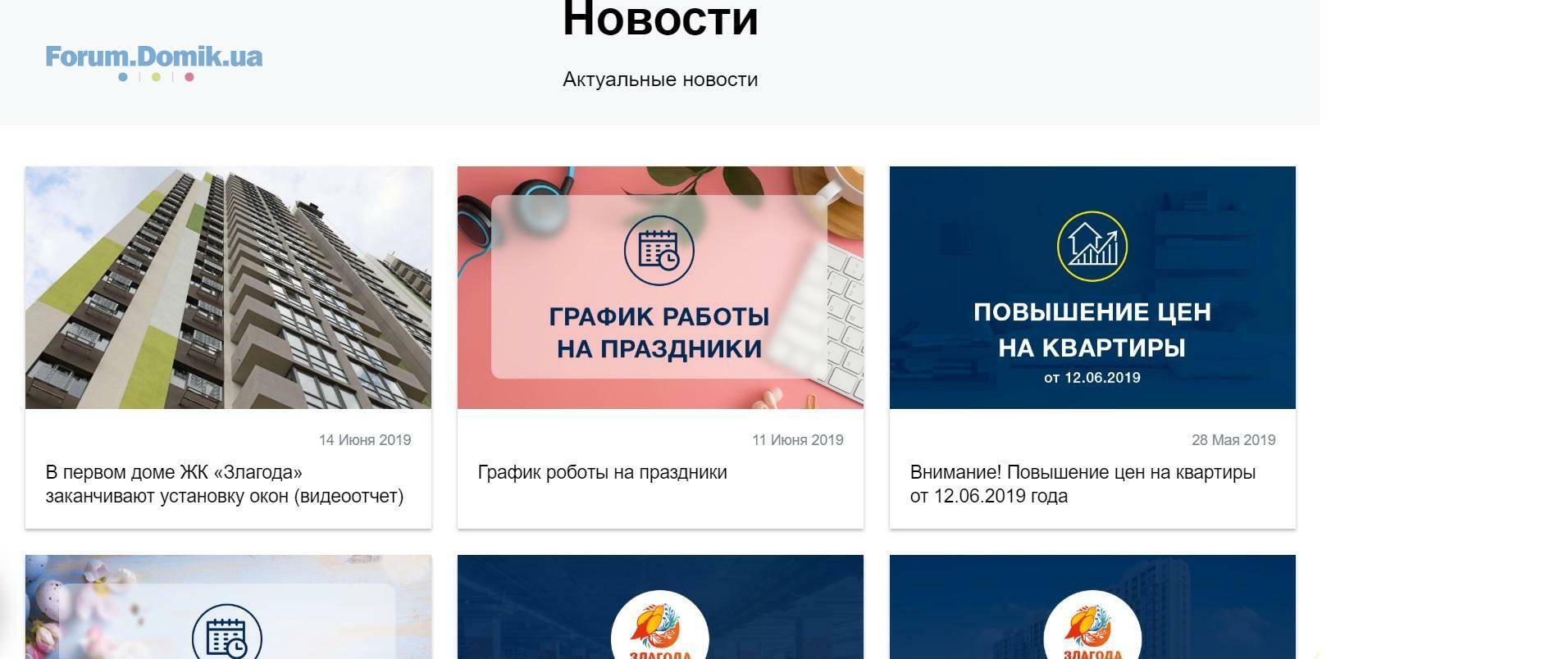Click calendar clock icon on pink card
The width and height of the screenshot is (1568, 659).
pyautogui.click(x=659, y=250)
